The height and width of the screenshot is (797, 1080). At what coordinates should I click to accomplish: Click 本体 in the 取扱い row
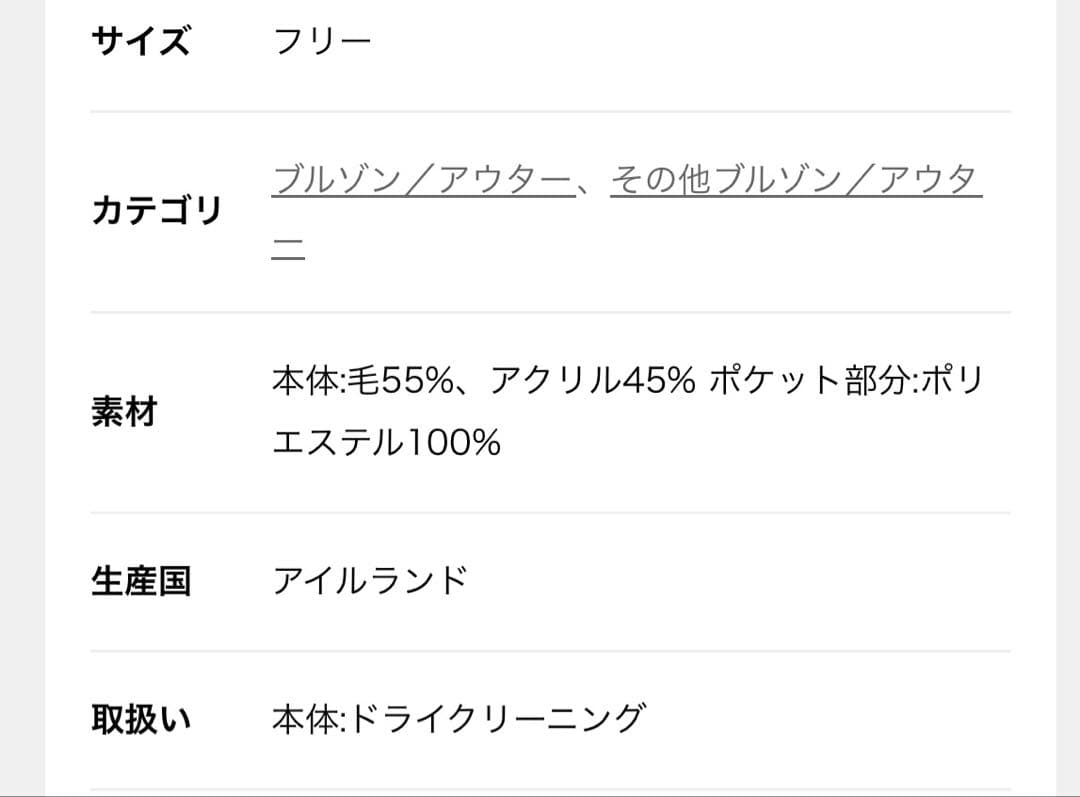coord(305,719)
